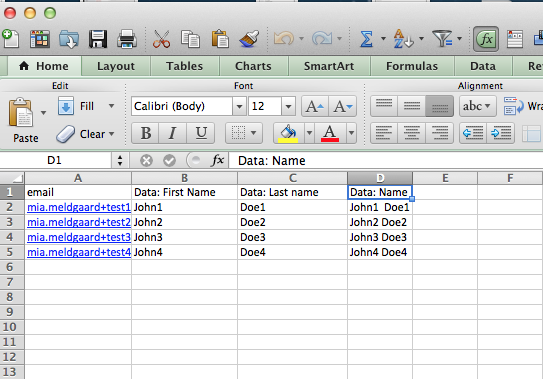
Task: Center text horizontally
Action: (x=412, y=133)
